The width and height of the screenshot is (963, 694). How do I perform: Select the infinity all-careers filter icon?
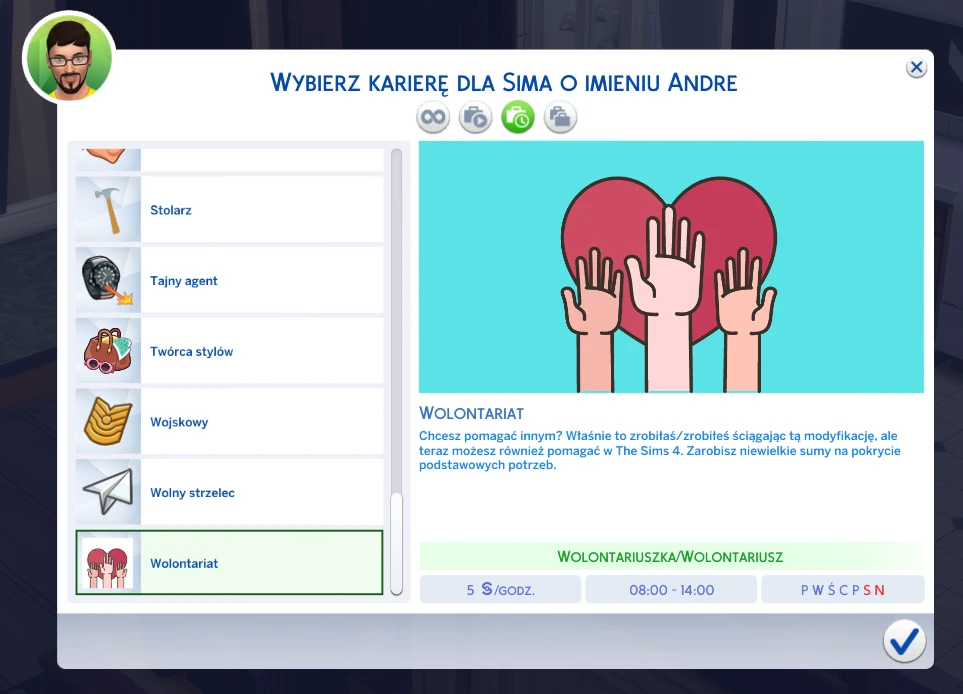433,117
